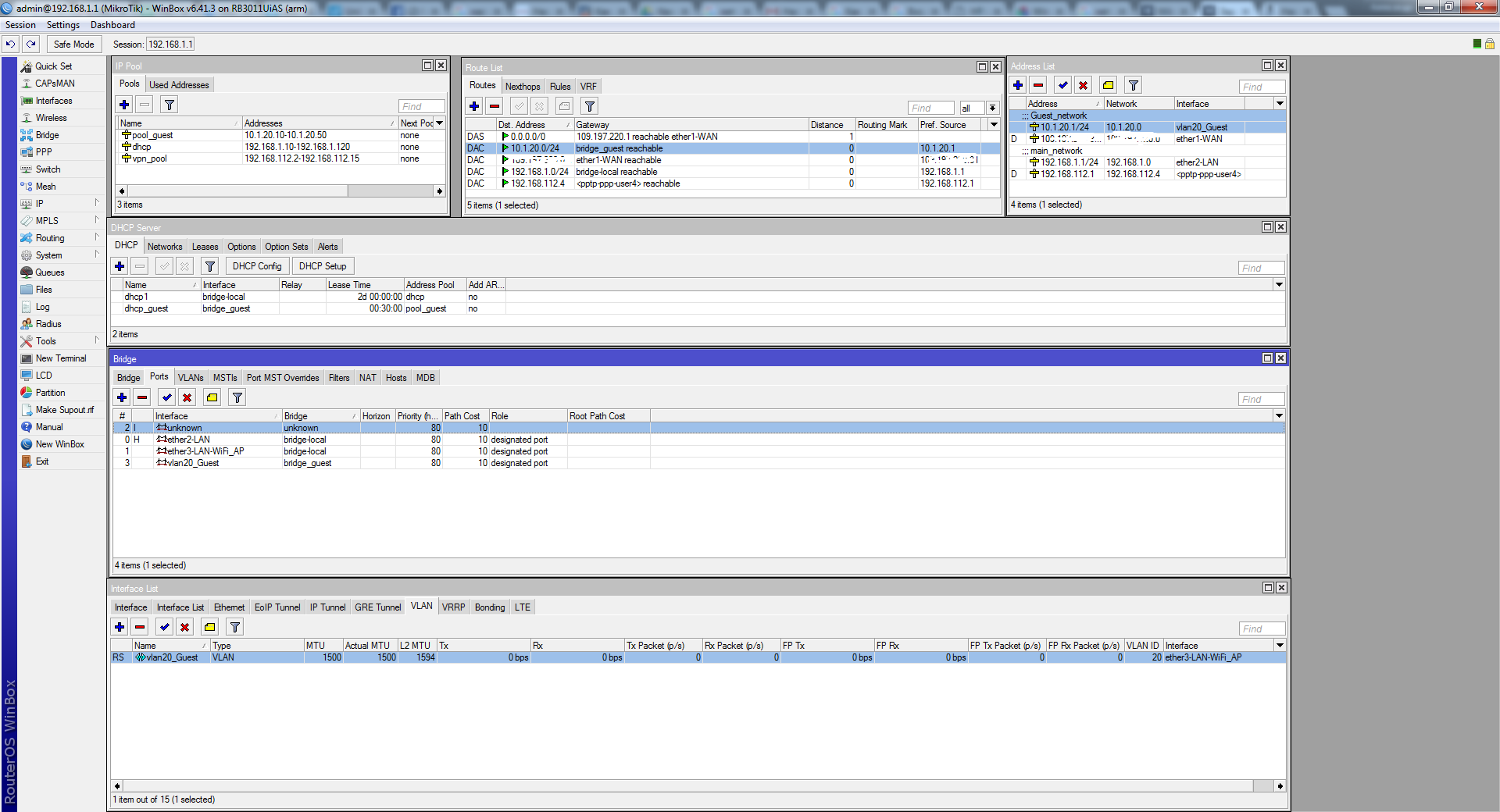Open column dropdown in Bridge Ports table header
This screenshot has width=1500, height=812.
click(1279, 416)
